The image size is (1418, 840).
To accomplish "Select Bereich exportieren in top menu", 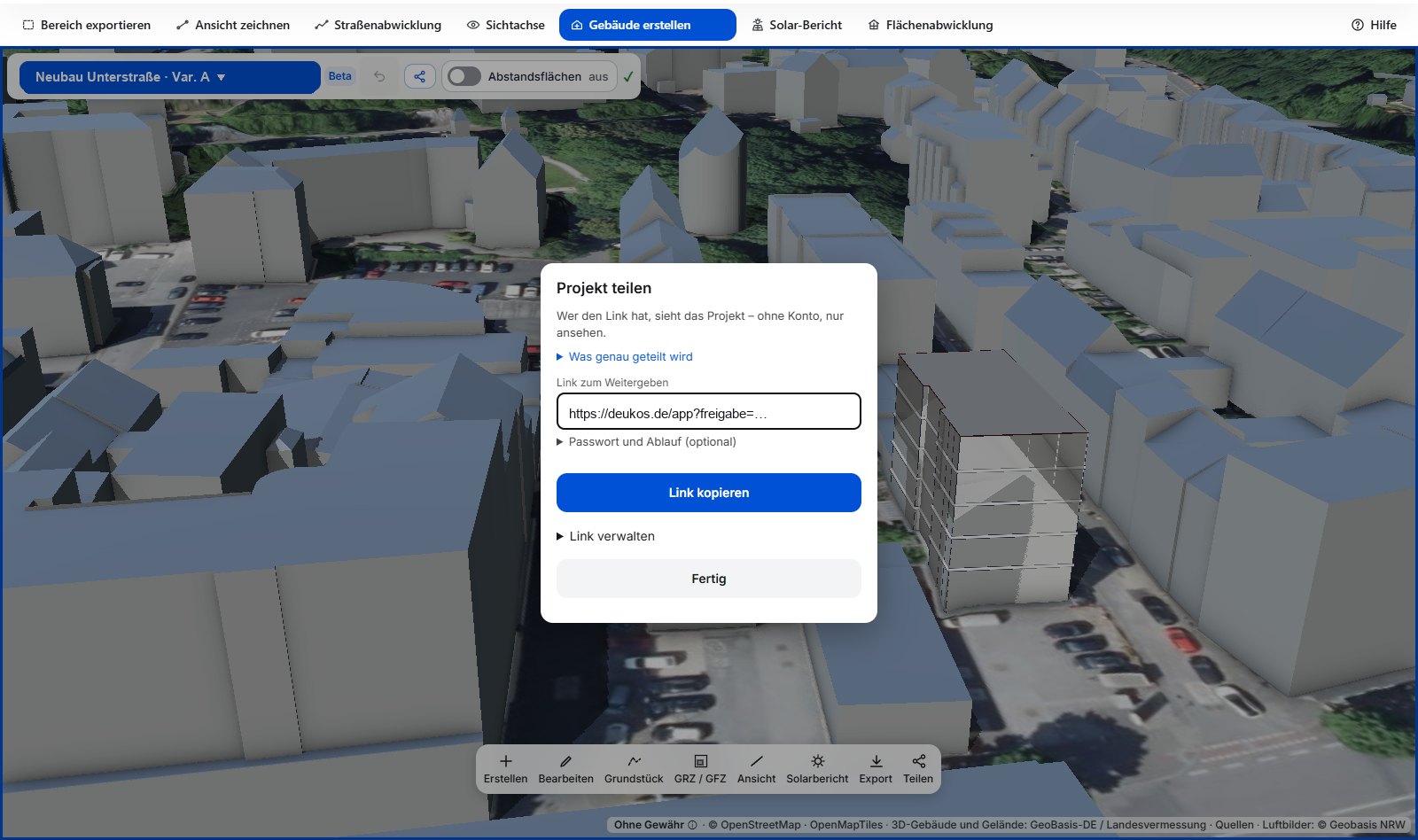I will pyautogui.click(x=87, y=25).
